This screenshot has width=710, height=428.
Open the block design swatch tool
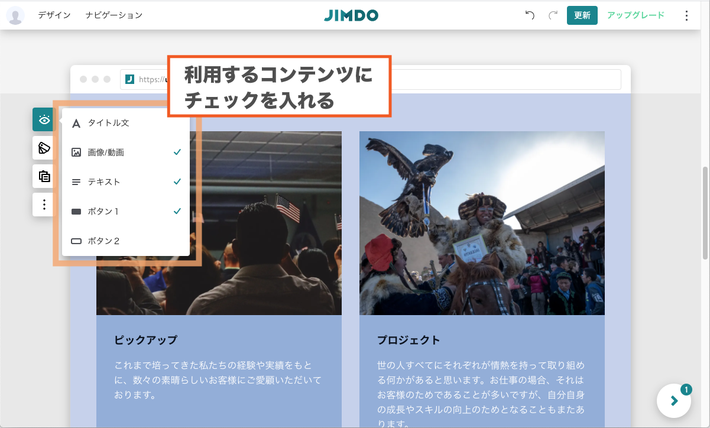(x=43, y=148)
